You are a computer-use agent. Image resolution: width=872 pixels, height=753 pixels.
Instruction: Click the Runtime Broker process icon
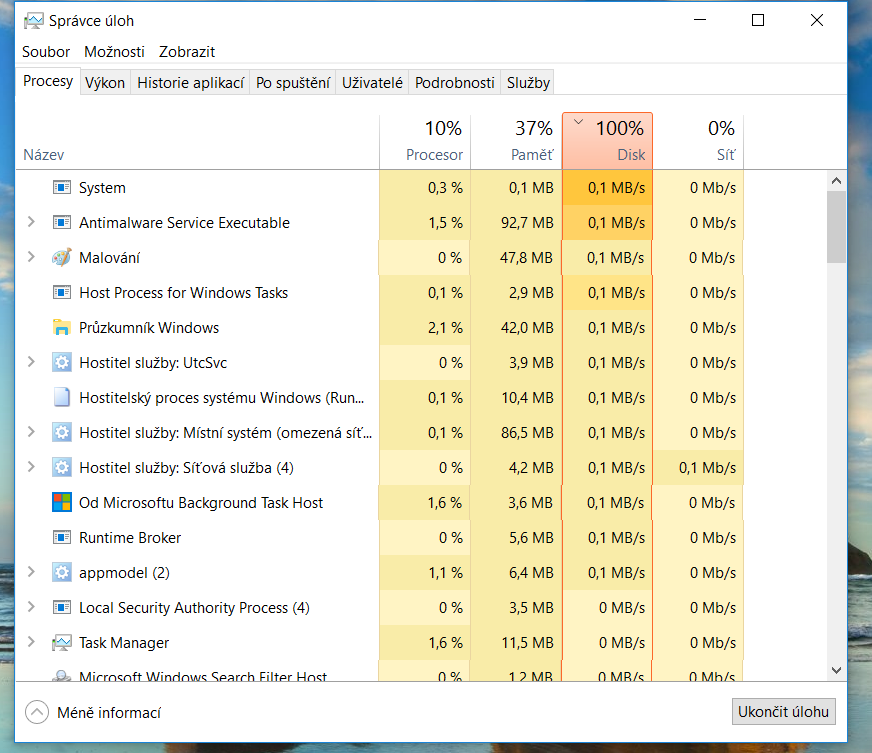coord(62,537)
